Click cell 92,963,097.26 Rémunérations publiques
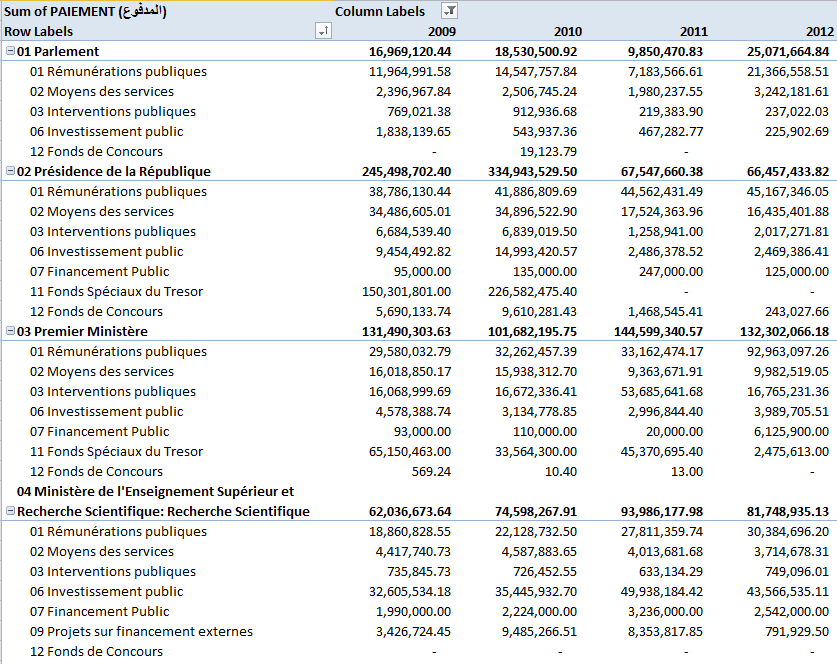 [x=788, y=352]
